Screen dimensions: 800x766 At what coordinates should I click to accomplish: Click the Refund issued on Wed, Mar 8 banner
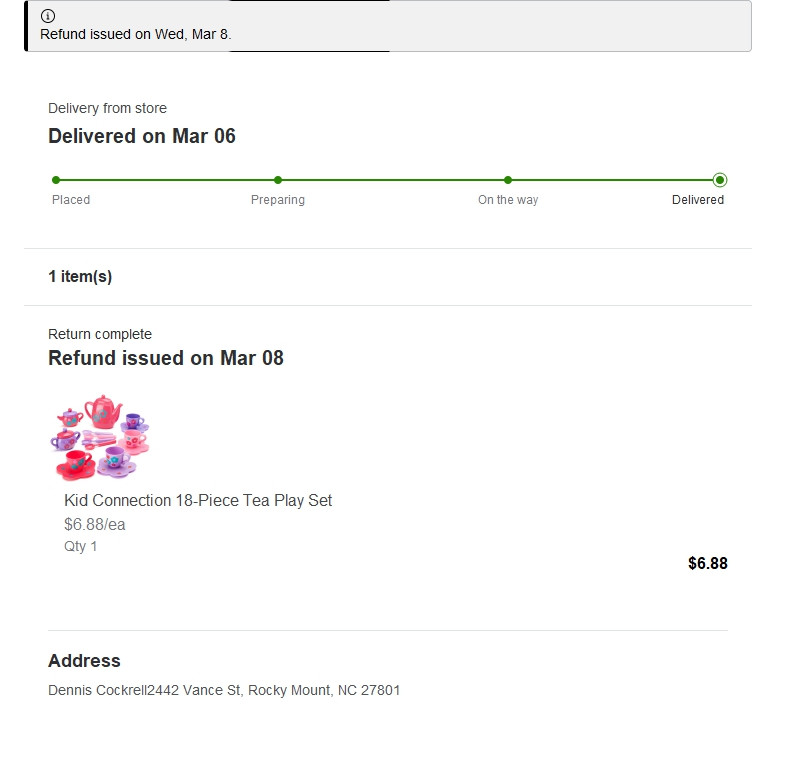point(388,26)
